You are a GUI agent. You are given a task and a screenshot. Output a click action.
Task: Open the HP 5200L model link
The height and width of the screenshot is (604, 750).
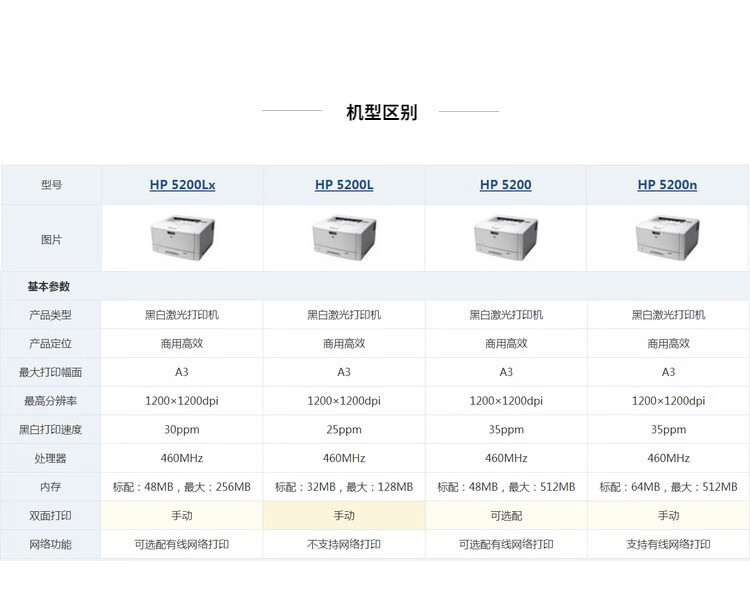point(344,185)
